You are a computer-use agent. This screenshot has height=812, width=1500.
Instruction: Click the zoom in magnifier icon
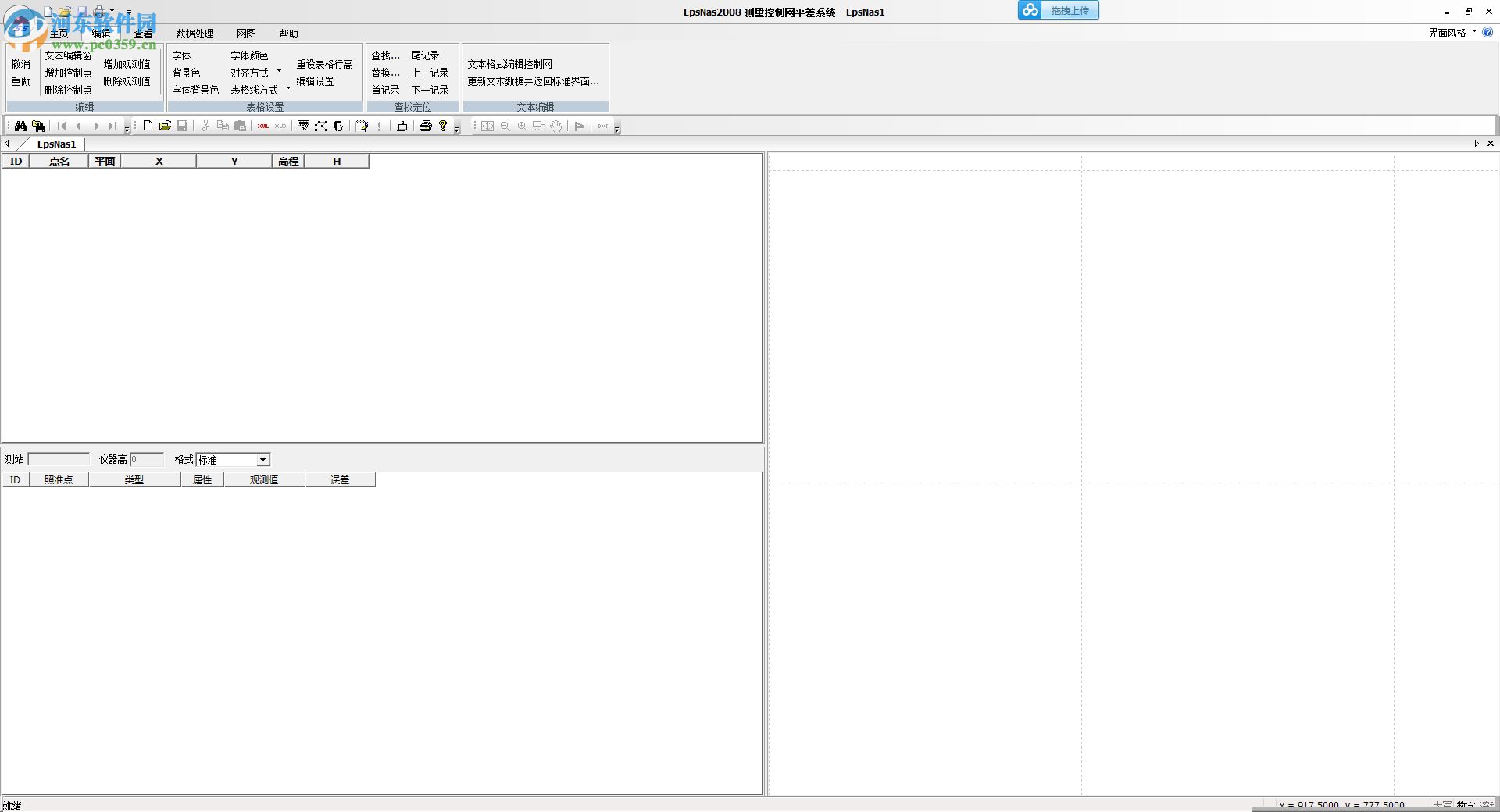[x=522, y=126]
